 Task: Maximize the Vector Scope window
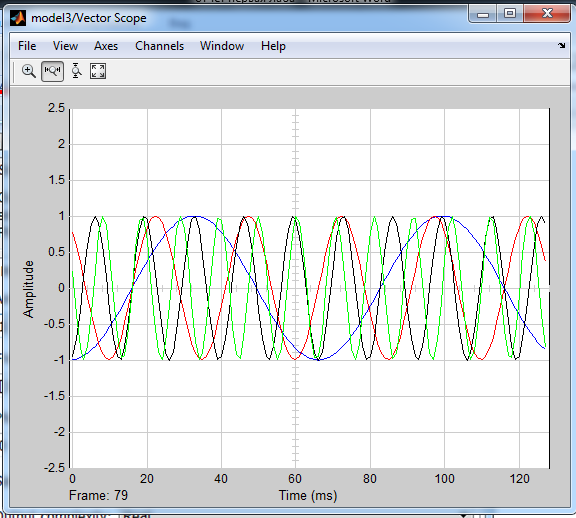pyautogui.click(x=510, y=14)
